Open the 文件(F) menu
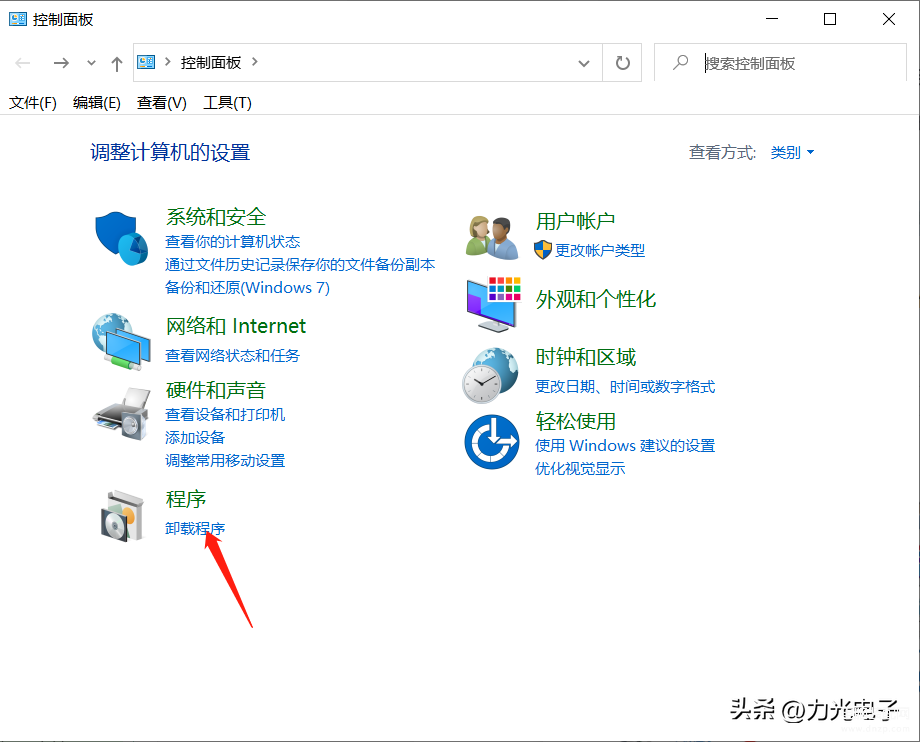The image size is (920, 742). (33, 103)
